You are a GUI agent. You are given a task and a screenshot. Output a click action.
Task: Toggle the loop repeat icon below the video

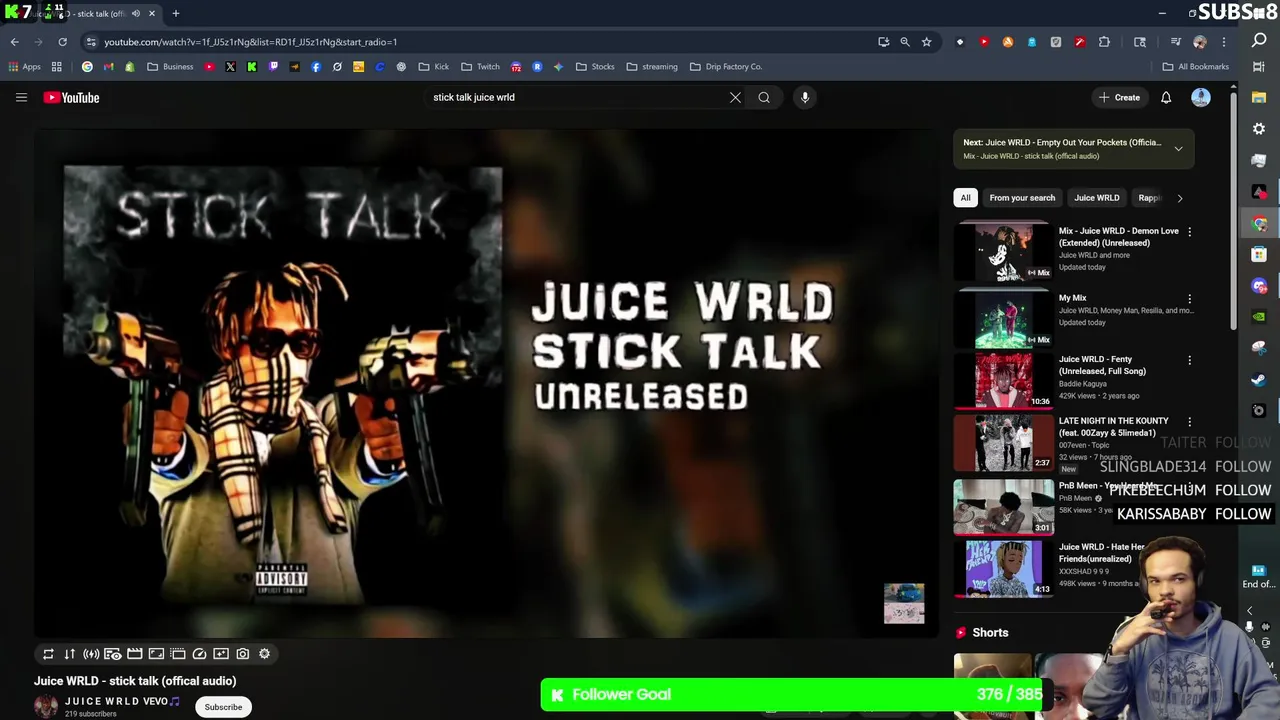(x=48, y=654)
